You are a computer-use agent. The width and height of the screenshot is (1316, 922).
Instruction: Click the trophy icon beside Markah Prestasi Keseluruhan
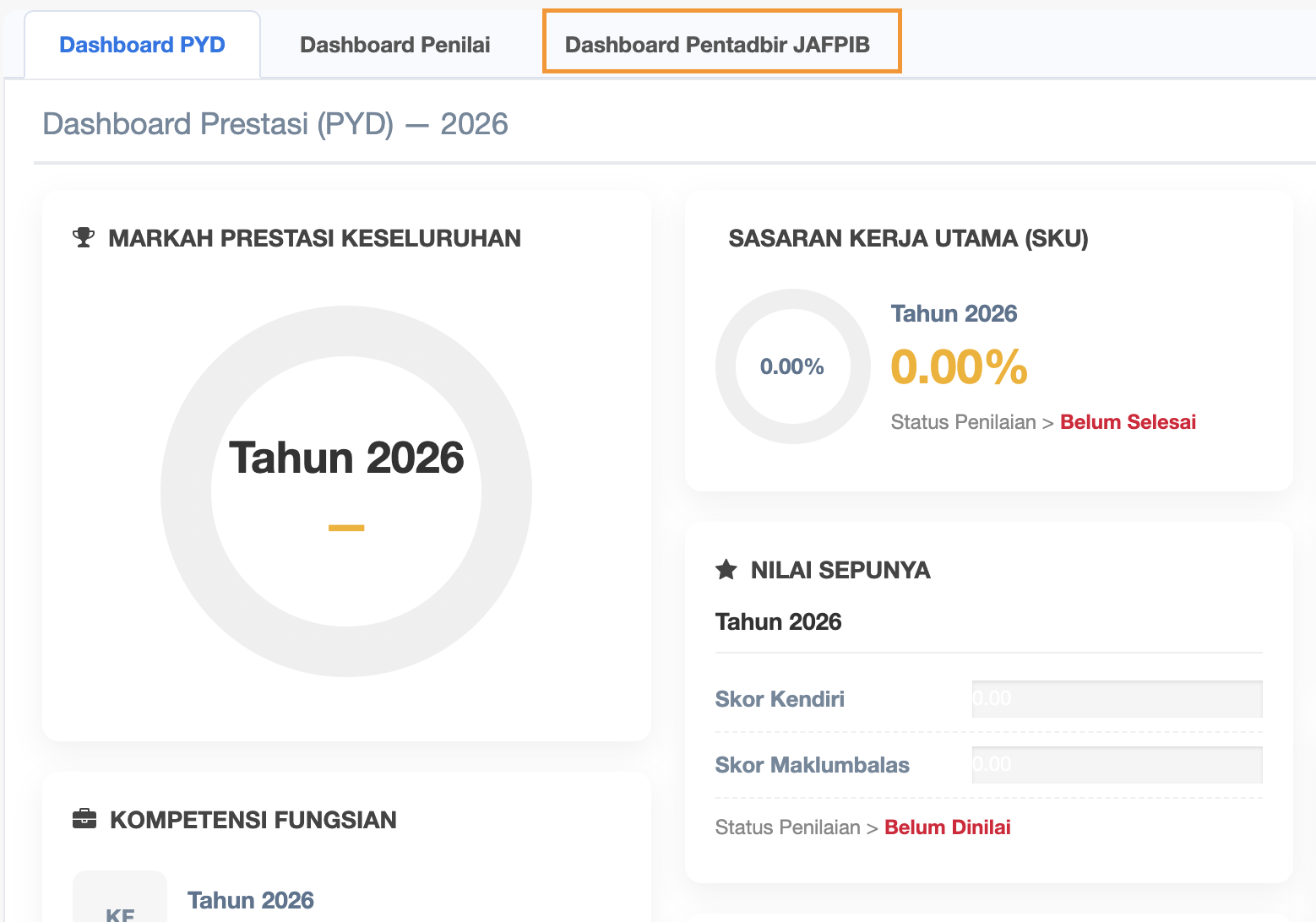pos(84,238)
